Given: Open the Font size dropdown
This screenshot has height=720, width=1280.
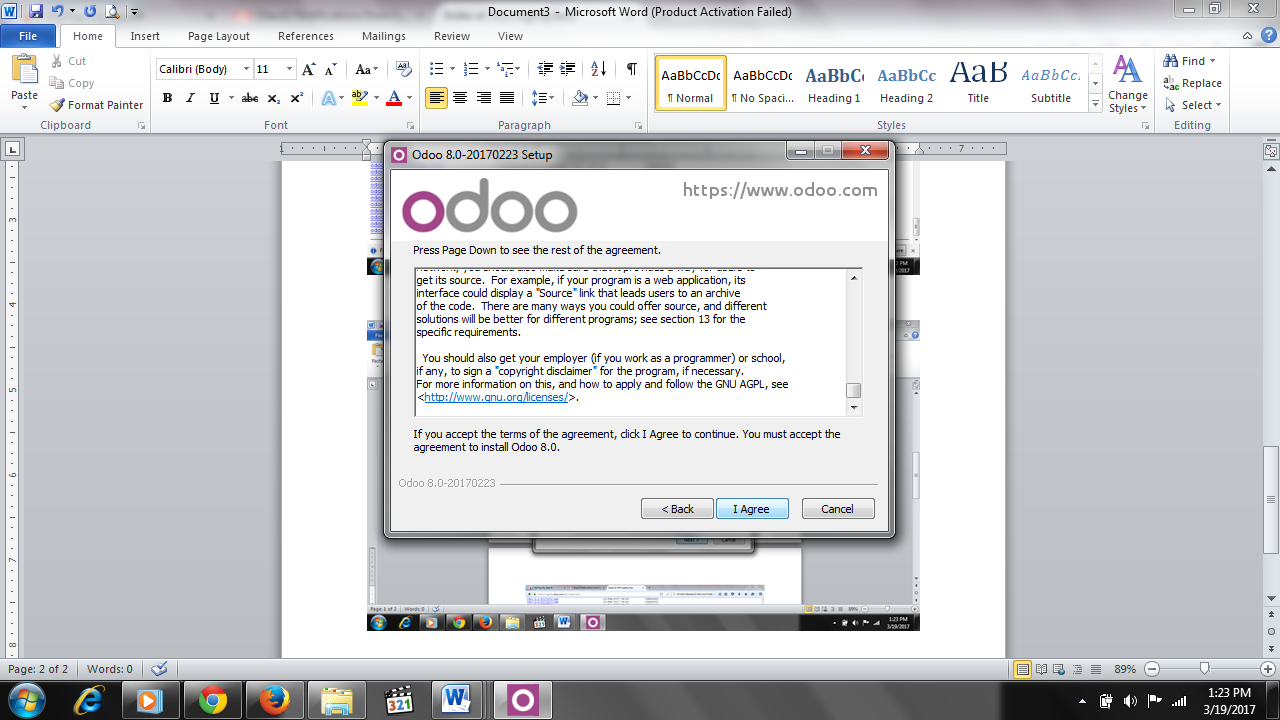Looking at the screenshot, I should (x=290, y=69).
